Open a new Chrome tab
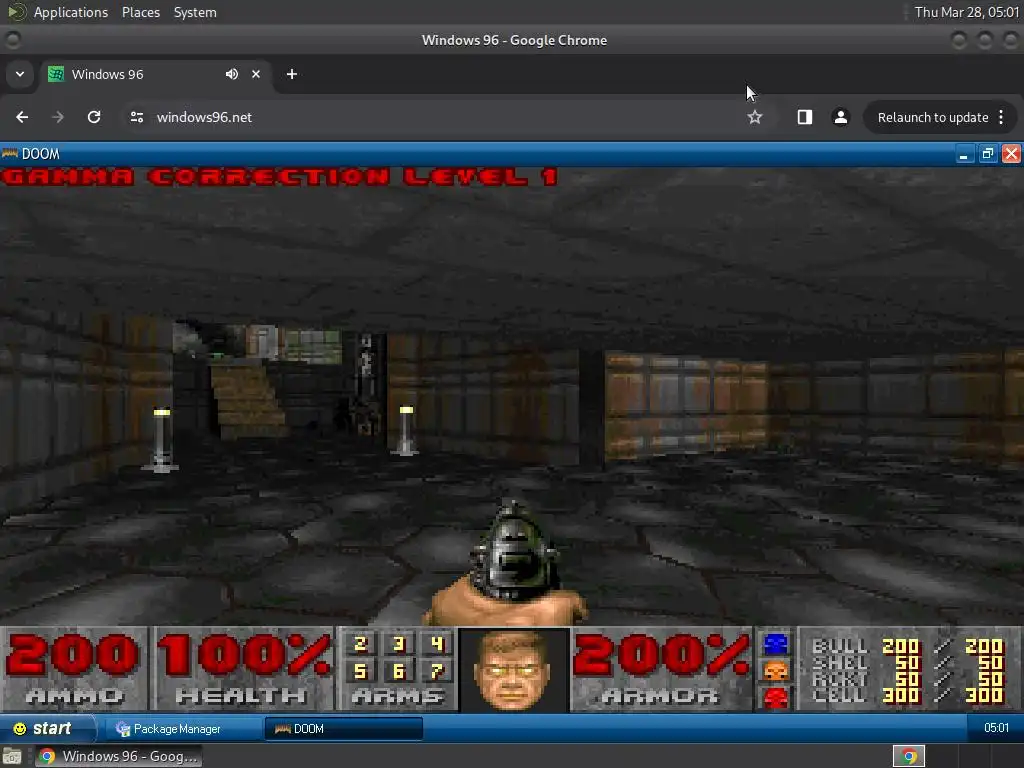This screenshot has height=768, width=1024. (x=292, y=74)
